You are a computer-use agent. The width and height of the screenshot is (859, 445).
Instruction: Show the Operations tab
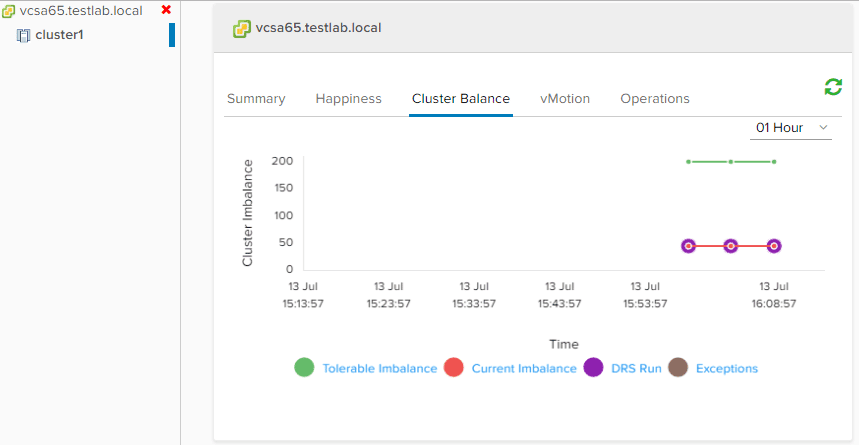click(655, 99)
